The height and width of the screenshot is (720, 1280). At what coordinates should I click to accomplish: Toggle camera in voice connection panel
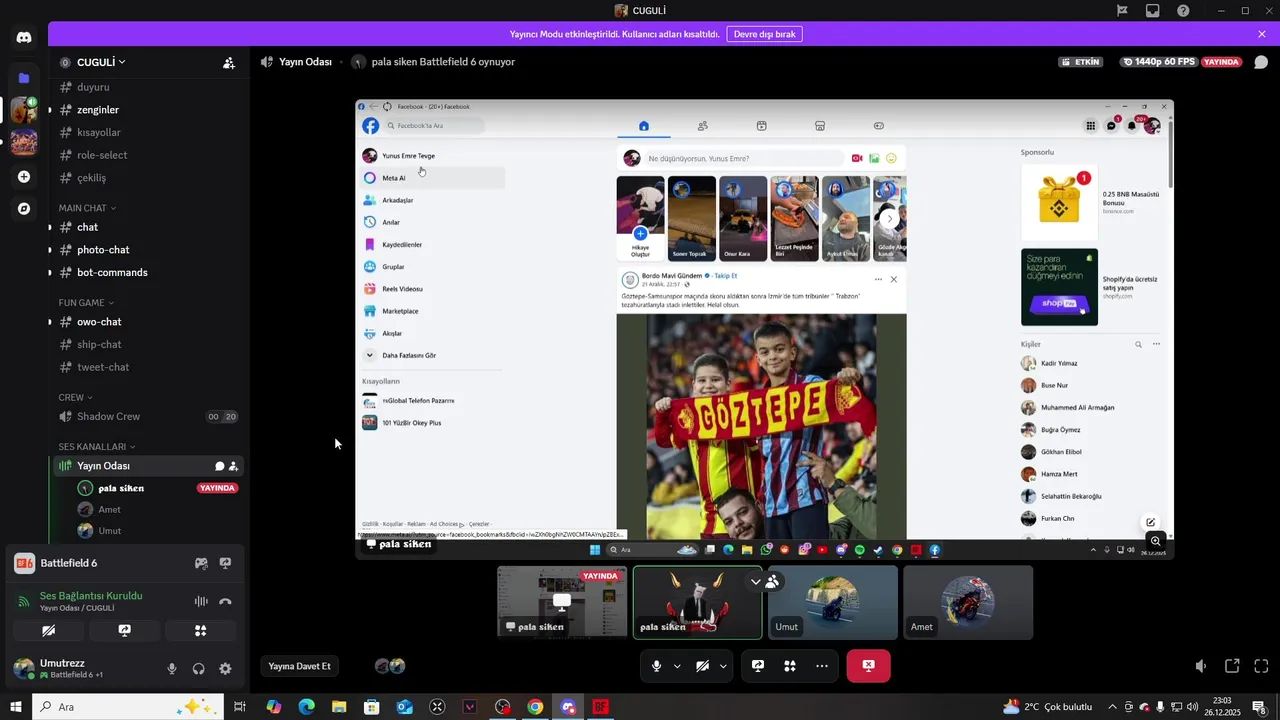(x=48, y=631)
